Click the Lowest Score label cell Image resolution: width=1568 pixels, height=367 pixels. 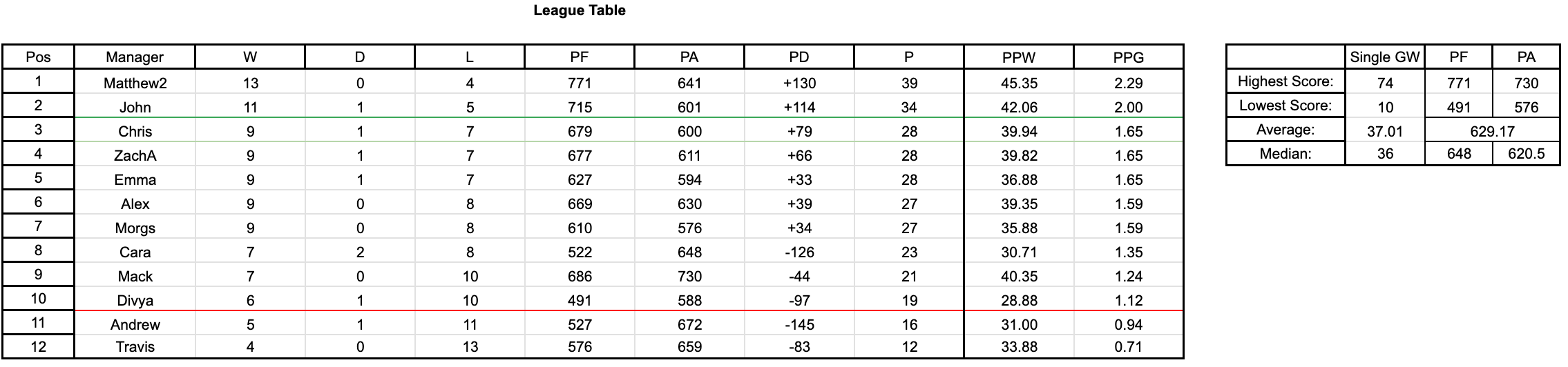pyautogui.click(x=1285, y=106)
